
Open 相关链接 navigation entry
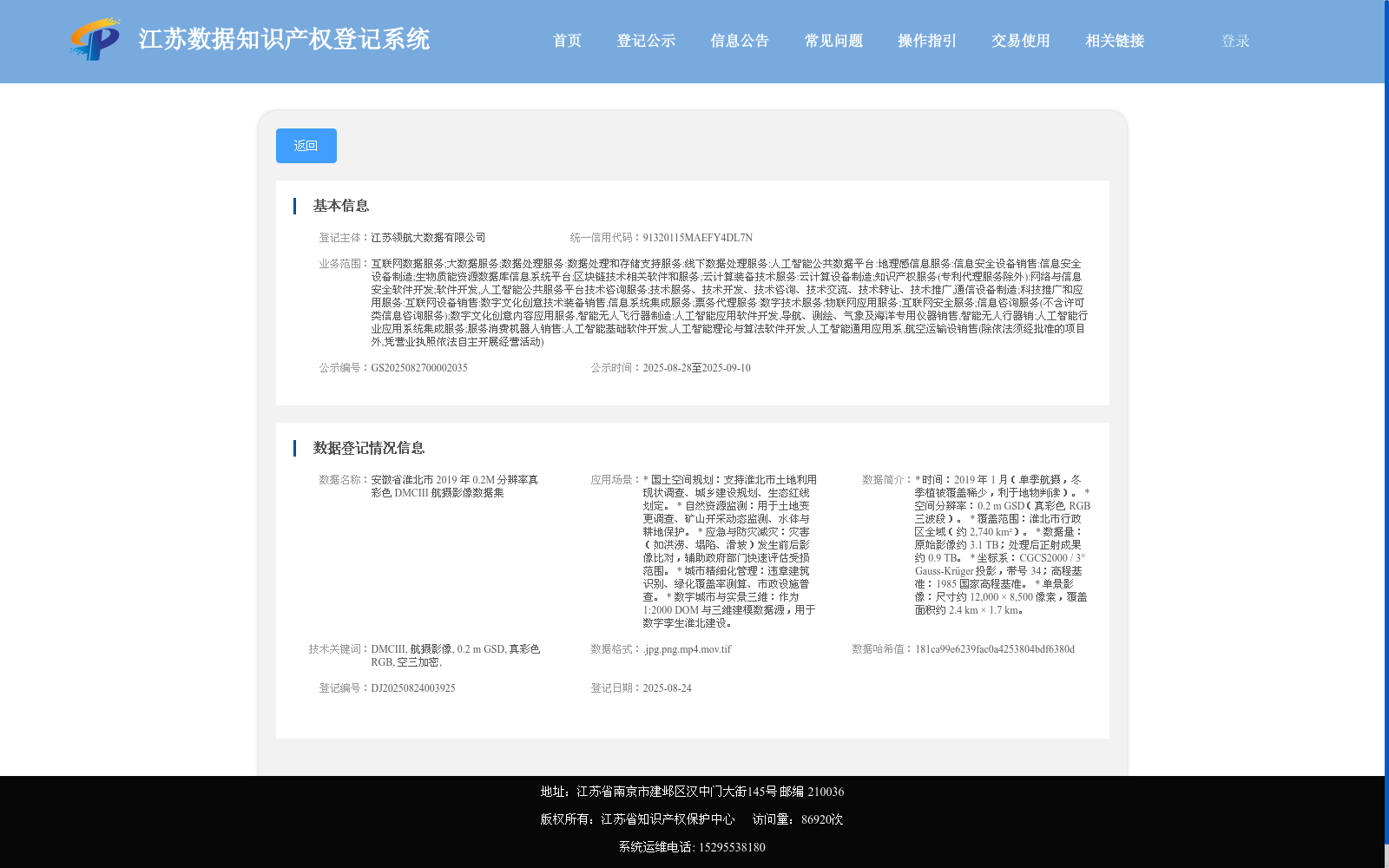(x=1115, y=41)
